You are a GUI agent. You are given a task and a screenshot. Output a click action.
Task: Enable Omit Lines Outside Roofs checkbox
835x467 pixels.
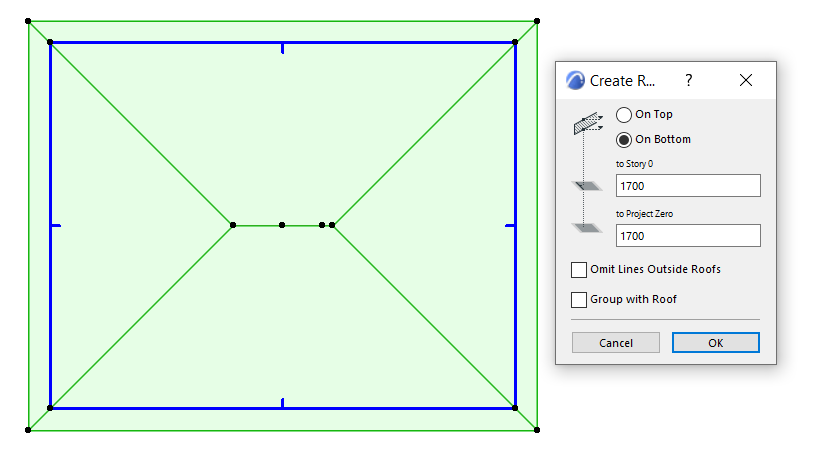click(579, 270)
